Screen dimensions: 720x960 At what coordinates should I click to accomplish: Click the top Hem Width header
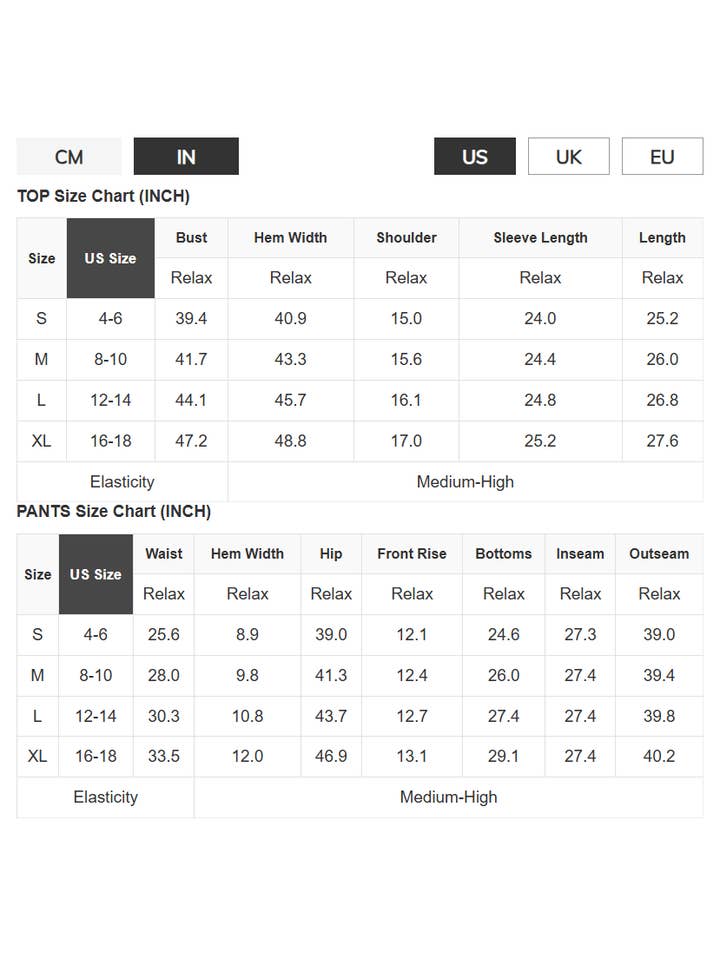(x=290, y=238)
